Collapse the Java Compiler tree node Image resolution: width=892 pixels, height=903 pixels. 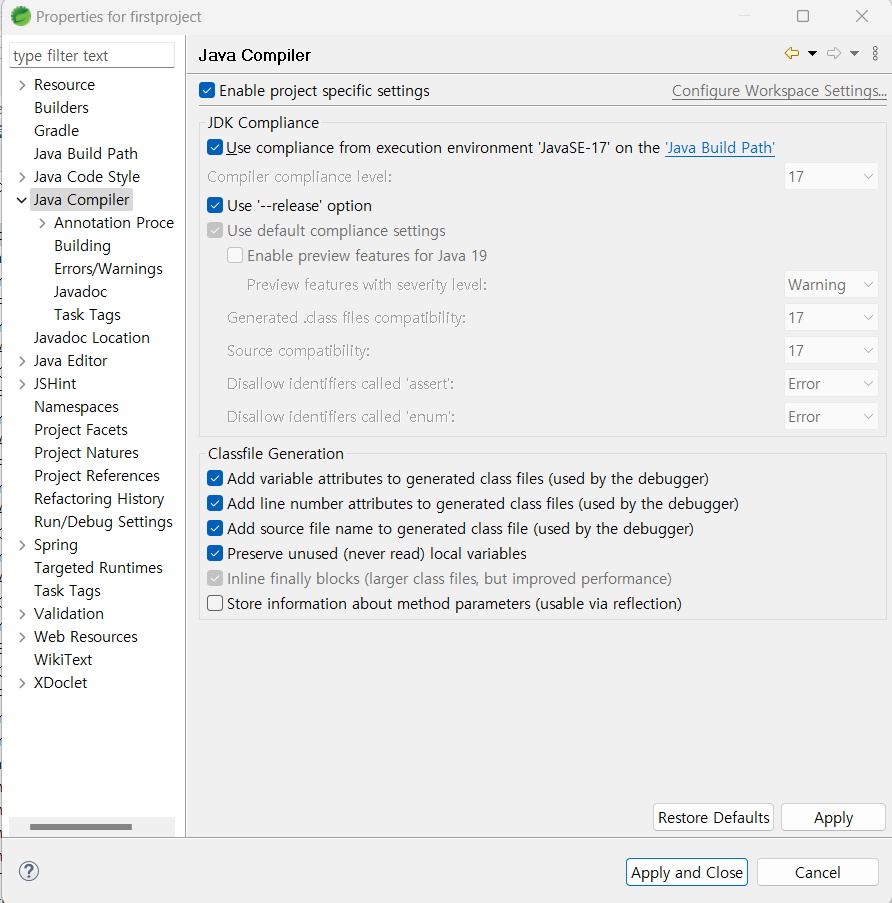(22, 200)
